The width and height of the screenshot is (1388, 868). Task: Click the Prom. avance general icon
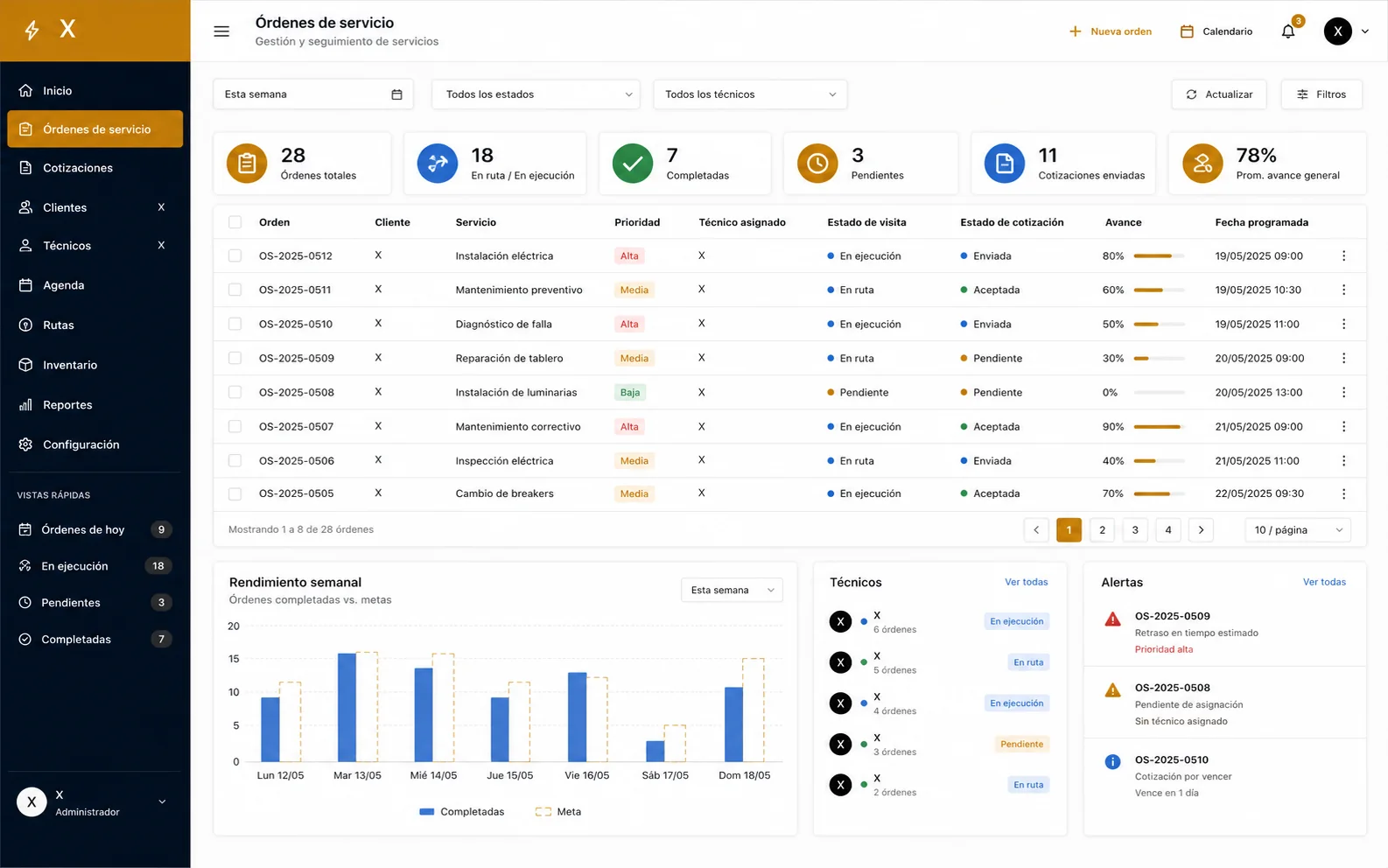click(x=1202, y=164)
